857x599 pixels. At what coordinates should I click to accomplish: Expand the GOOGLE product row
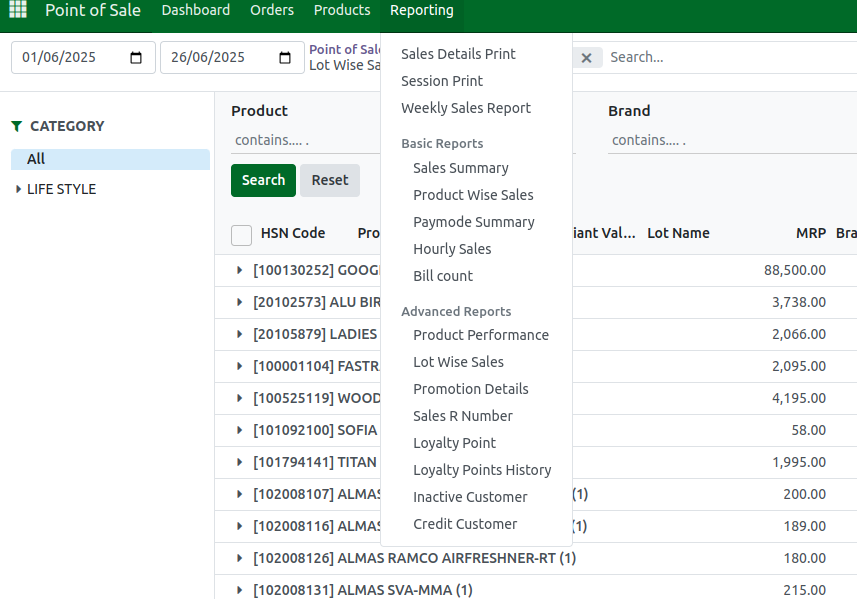pos(239,270)
